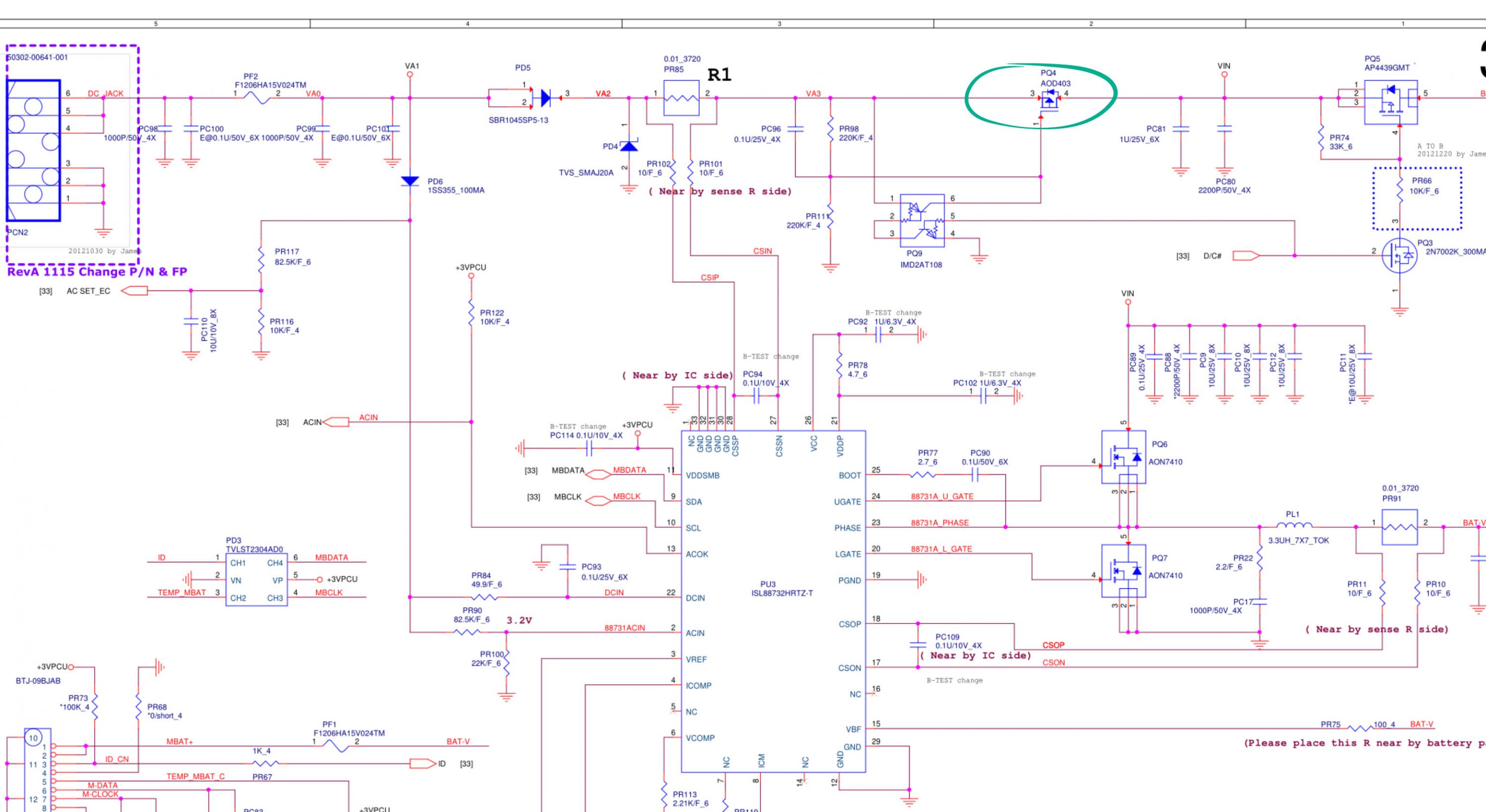Click the D/C# signal port arrow
This screenshot has height=812, width=1486.
(1245, 256)
